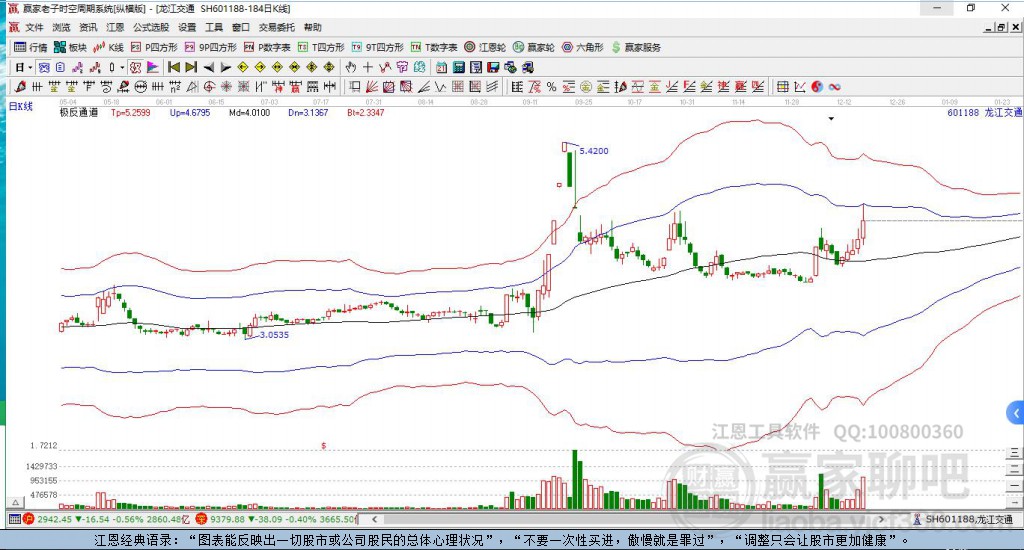The image size is (1024, 550).
Task: Click first yellow diamond left-arrow icon
Action: click(243, 67)
